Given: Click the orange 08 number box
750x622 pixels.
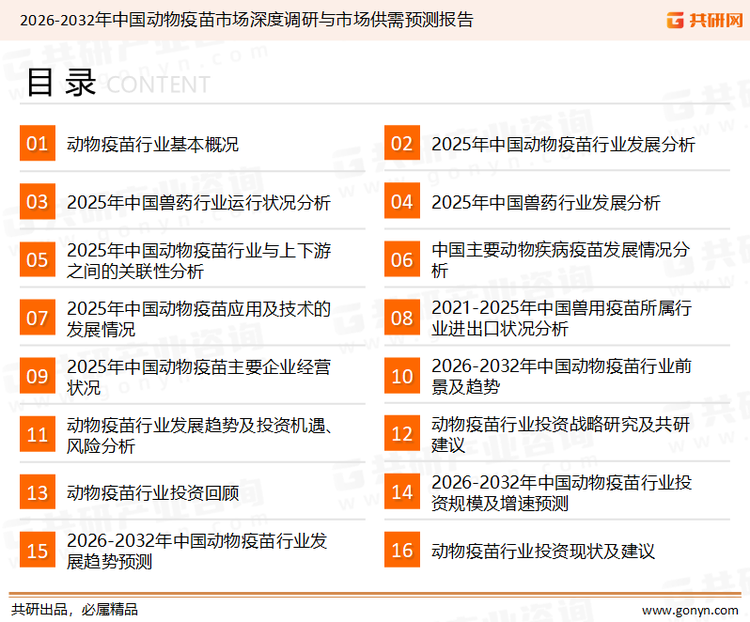Looking at the screenshot, I should click(402, 318).
